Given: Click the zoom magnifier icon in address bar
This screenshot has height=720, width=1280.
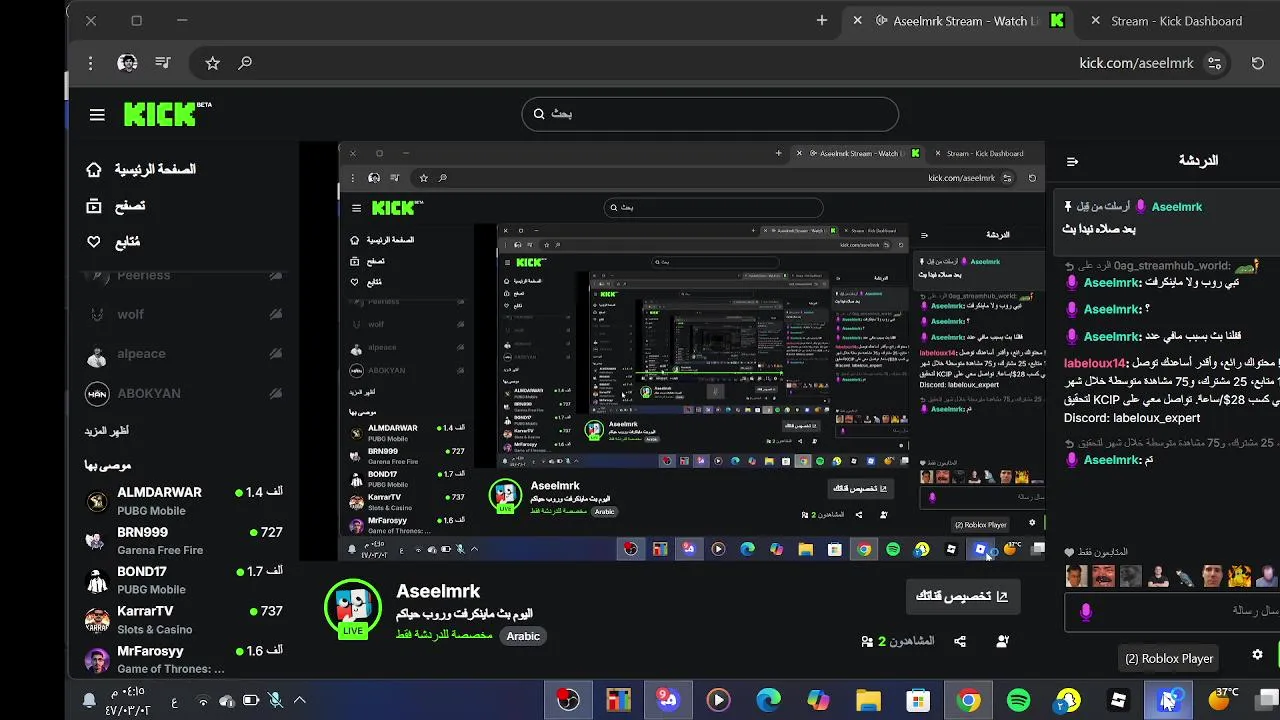Looking at the screenshot, I should tap(245, 63).
